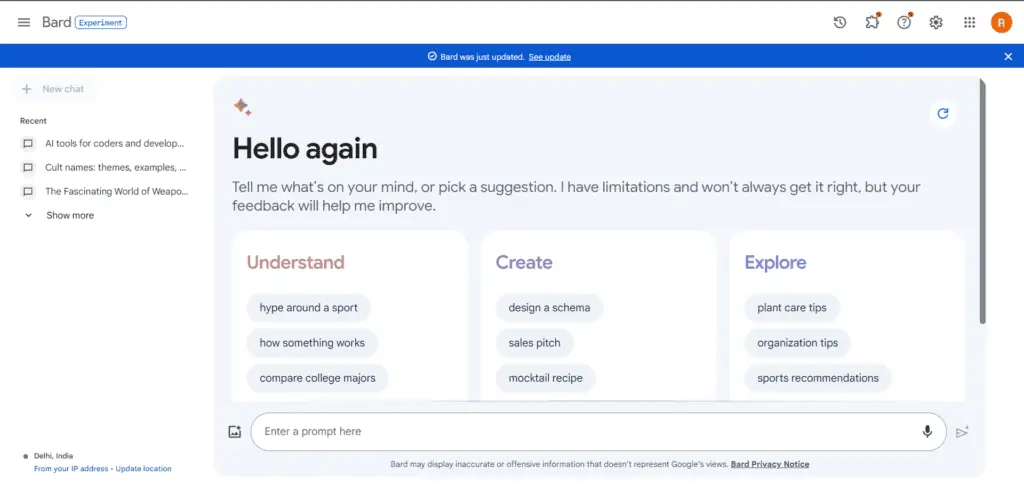Image resolution: width=1024 pixels, height=492 pixels.
Task: Click the send prompt arrow icon
Action: (x=962, y=432)
